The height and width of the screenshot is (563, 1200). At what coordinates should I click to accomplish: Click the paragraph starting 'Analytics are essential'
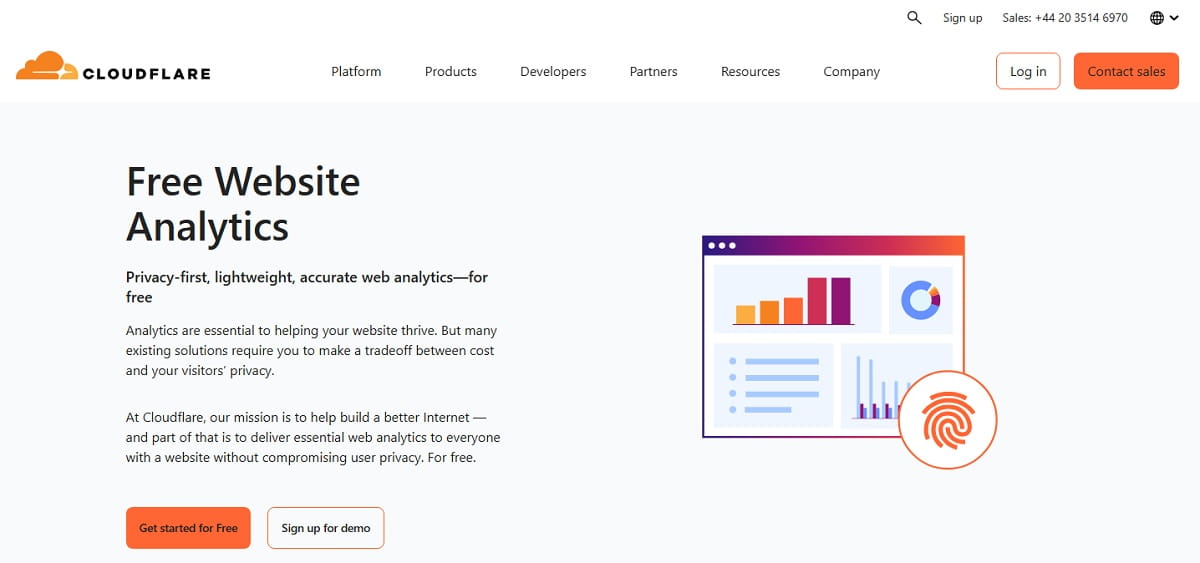point(311,350)
